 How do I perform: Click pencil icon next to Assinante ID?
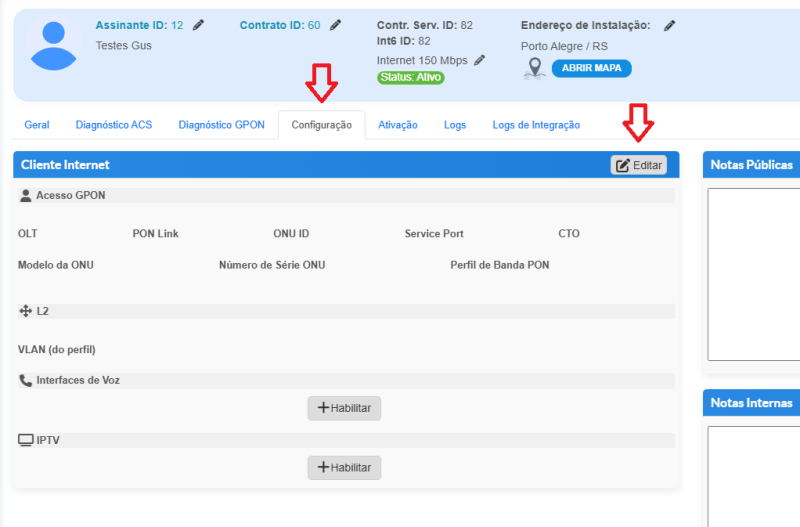pyautogui.click(x=198, y=25)
